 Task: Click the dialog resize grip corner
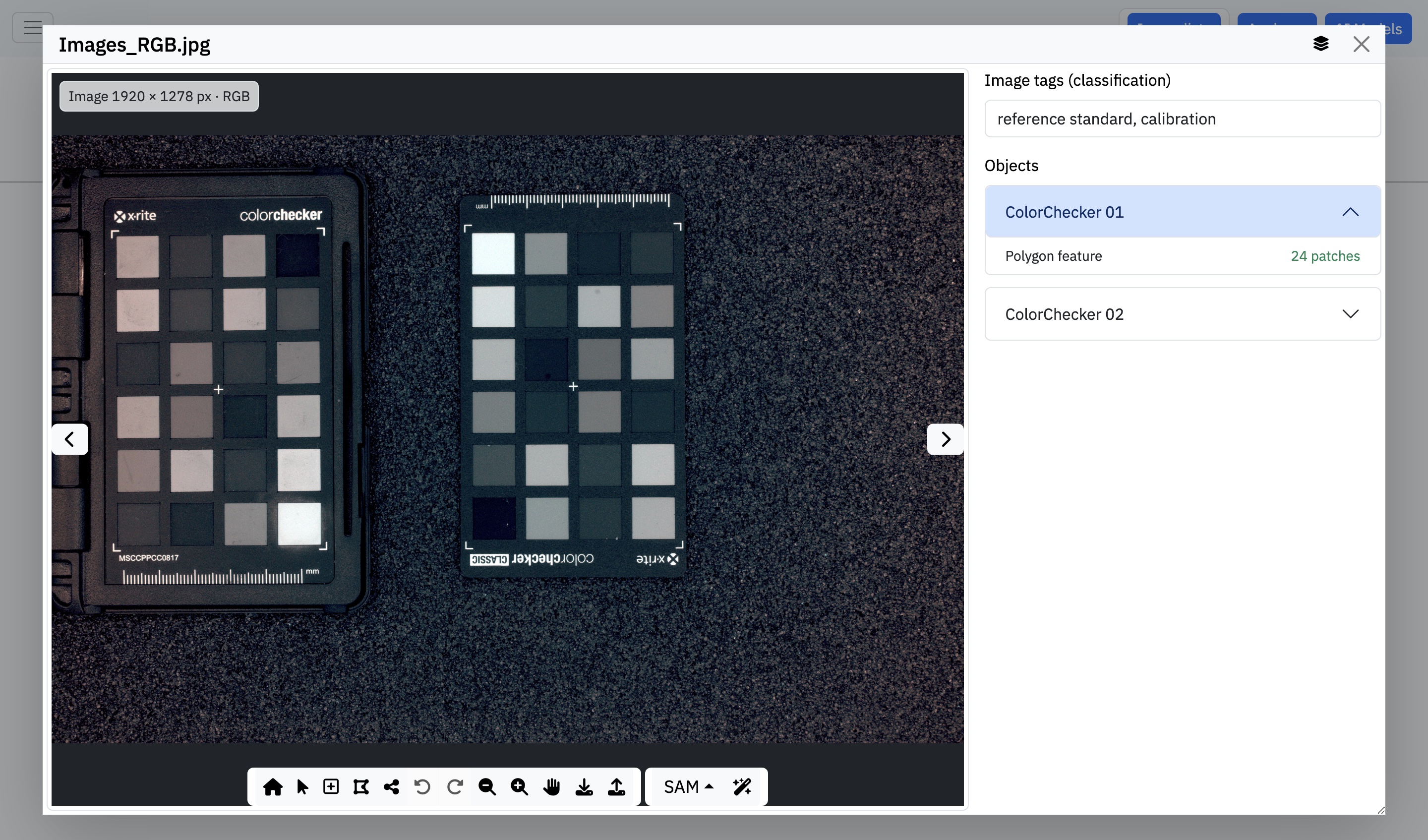coord(1380,810)
